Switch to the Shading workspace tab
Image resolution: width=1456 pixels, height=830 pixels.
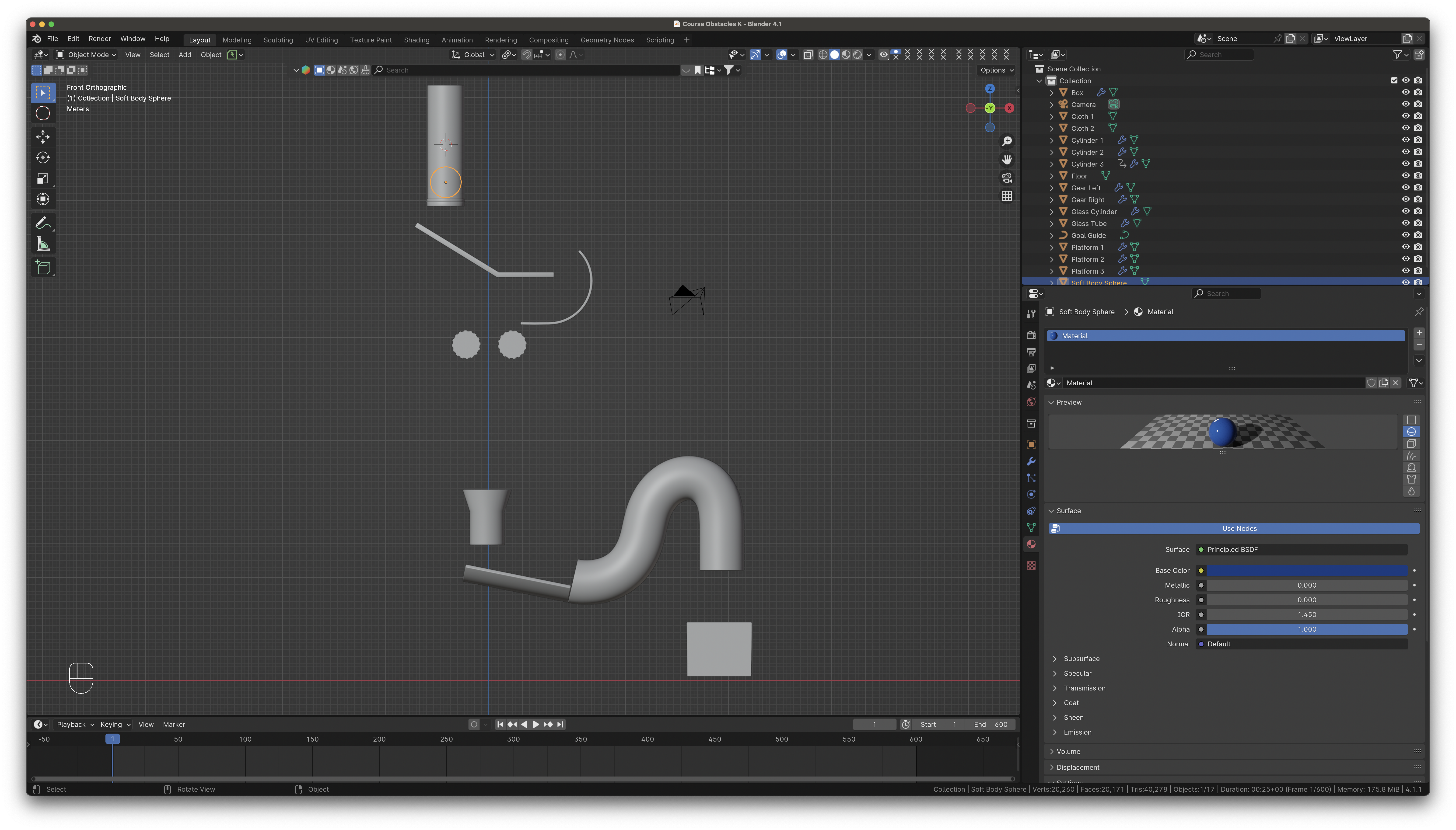tap(417, 40)
